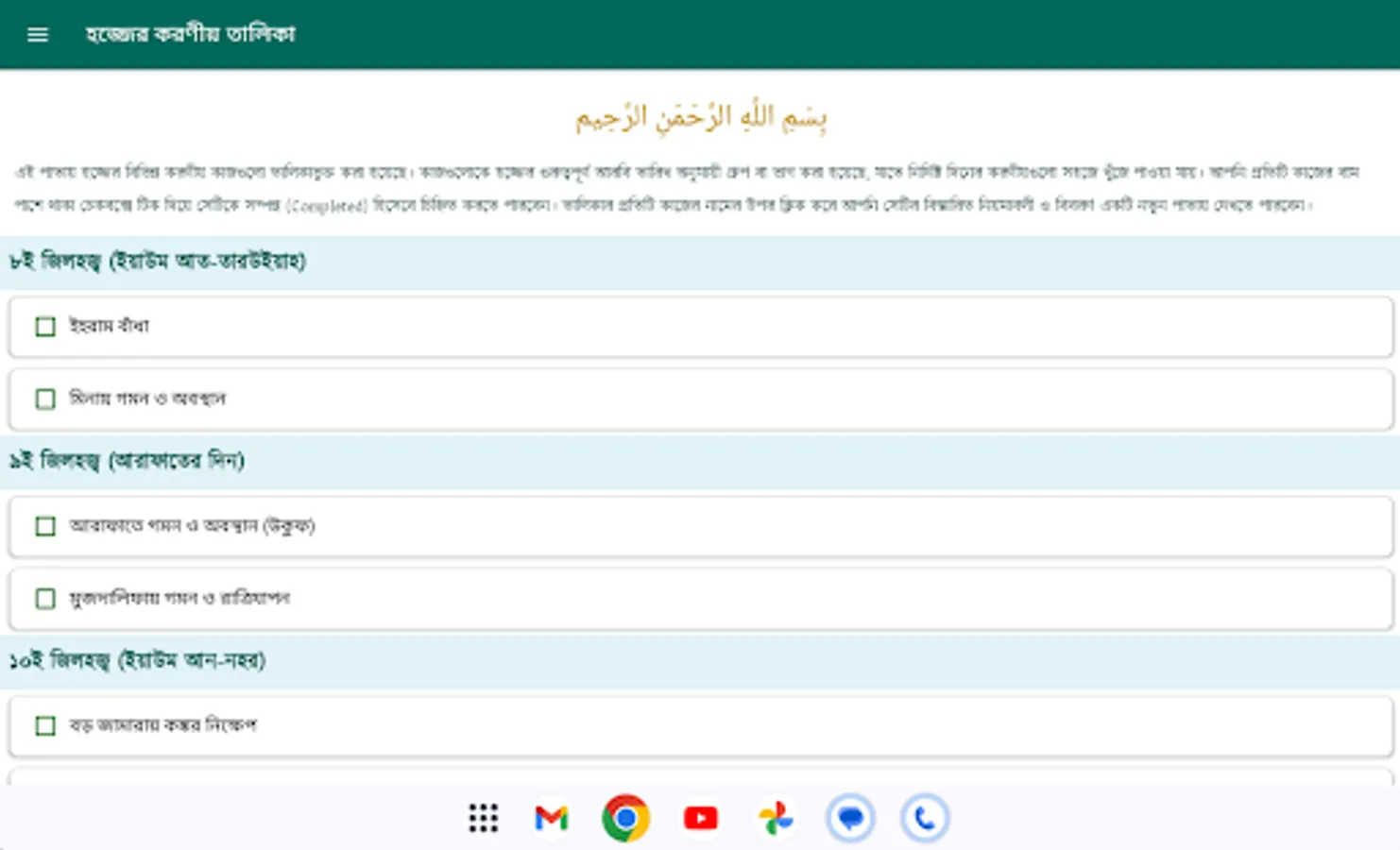Open the all apps launcher grid
This screenshot has height=850, width=1400.
tap(482, 818)
